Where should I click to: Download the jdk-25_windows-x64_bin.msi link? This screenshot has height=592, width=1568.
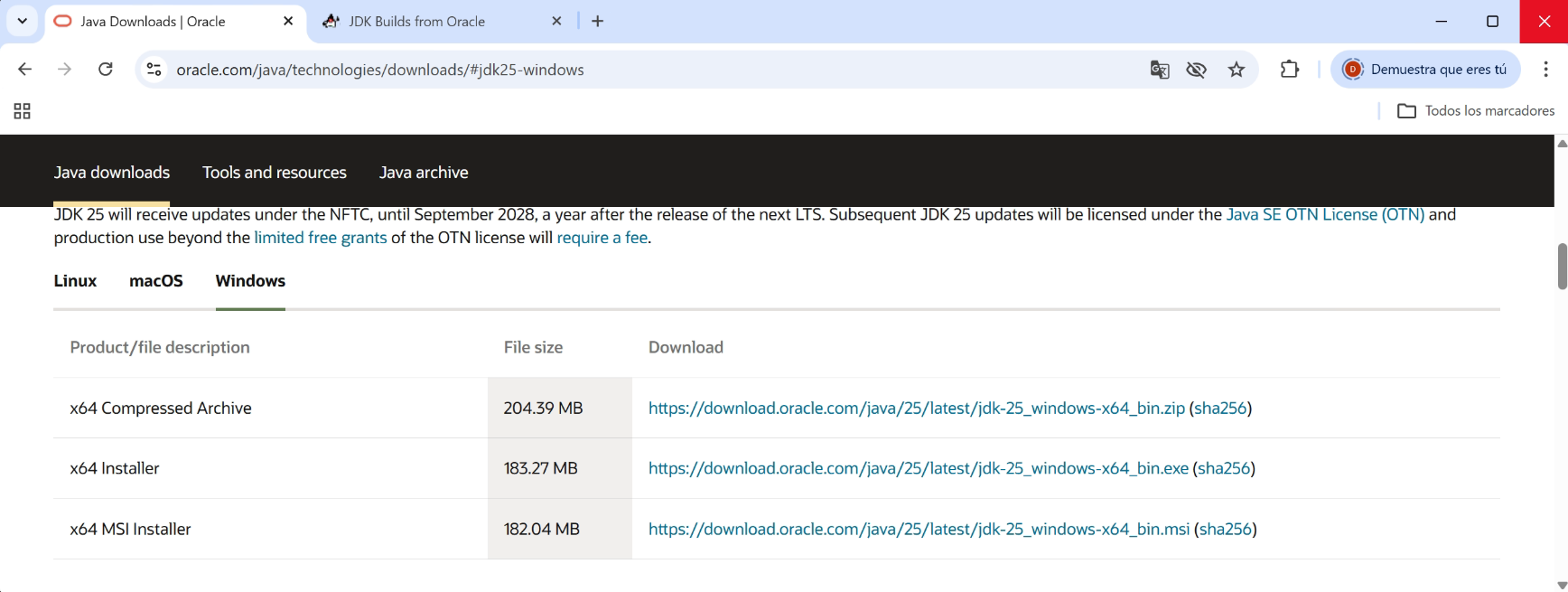919,529
